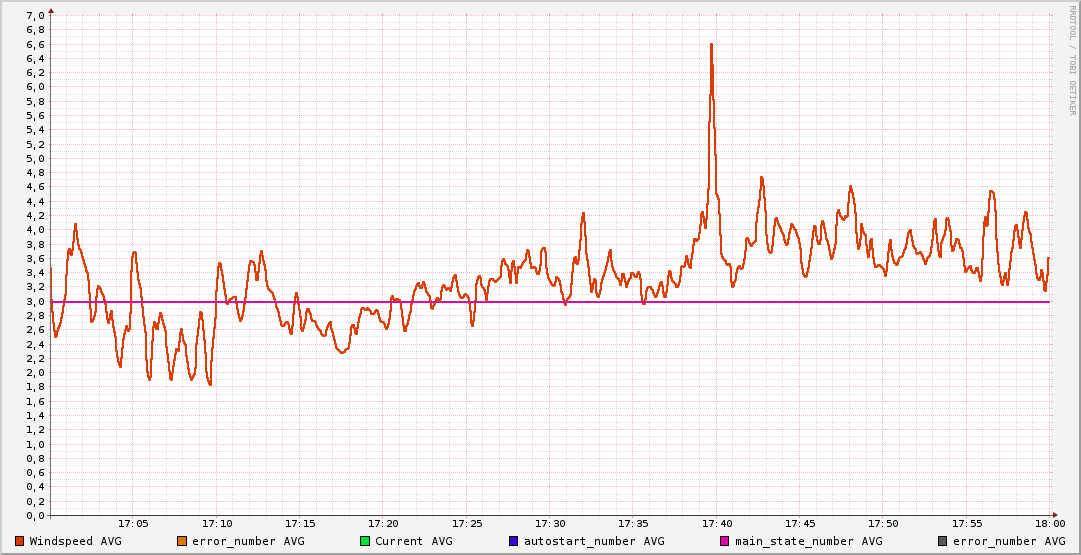
Task: Click the Windspeed AVG legend label
Action: 75,541
